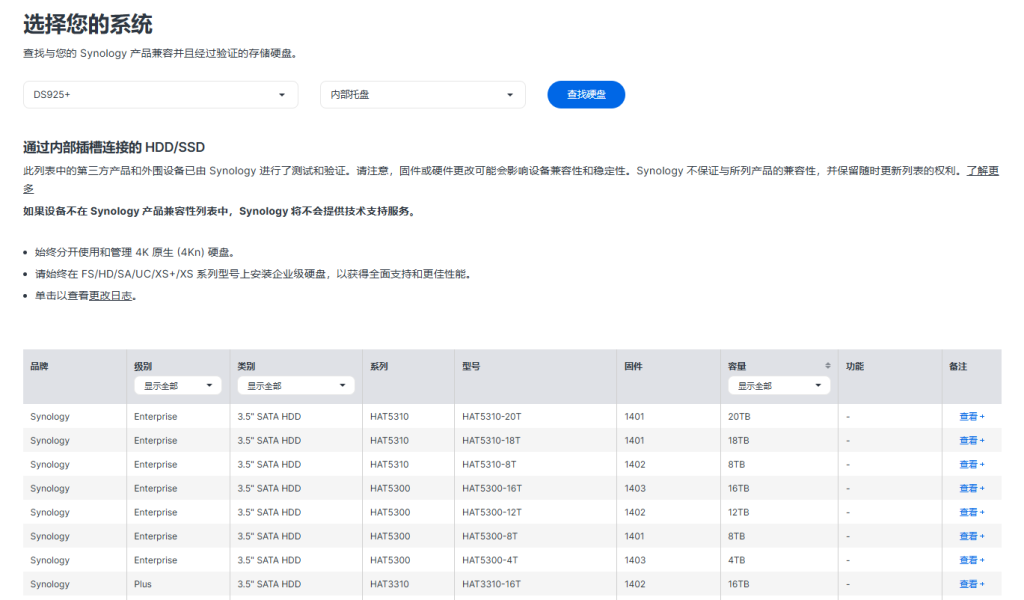View notes for HAT5310-20T row
The width and height of the screenshot is (1024, 600).
click(971, 417)
